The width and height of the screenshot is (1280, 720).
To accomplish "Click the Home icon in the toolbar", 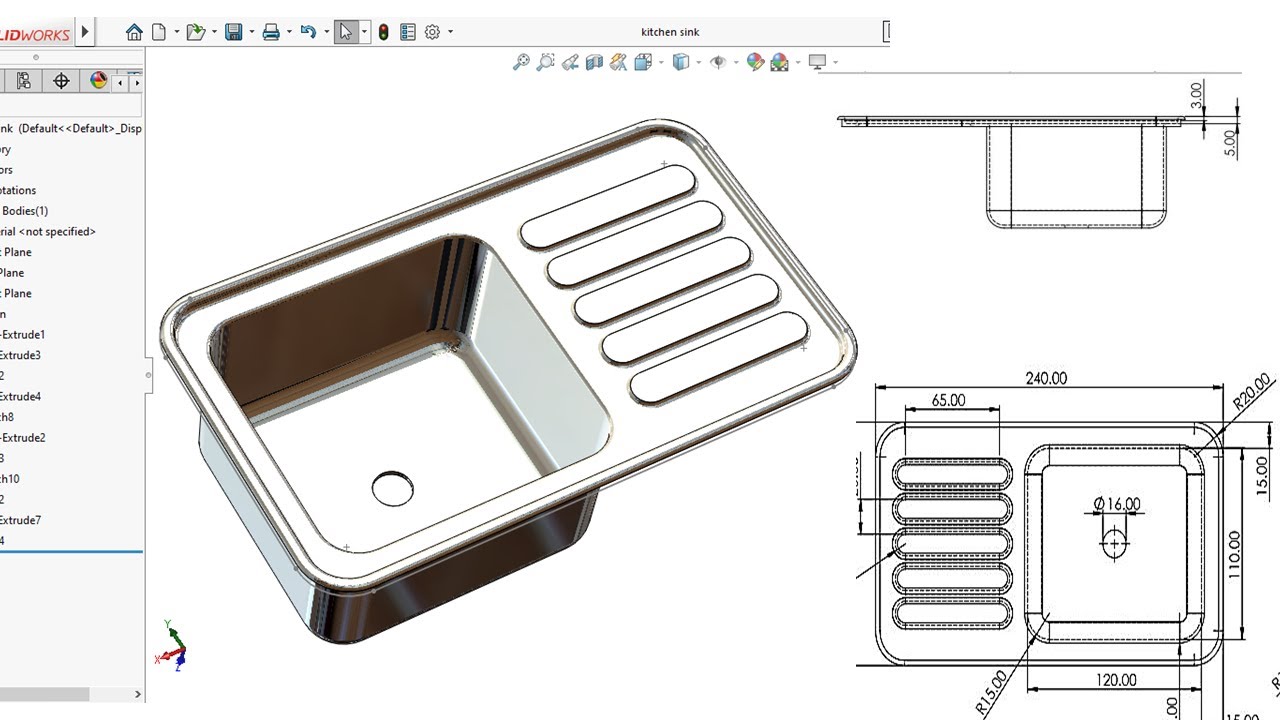I will coord(134,32).
